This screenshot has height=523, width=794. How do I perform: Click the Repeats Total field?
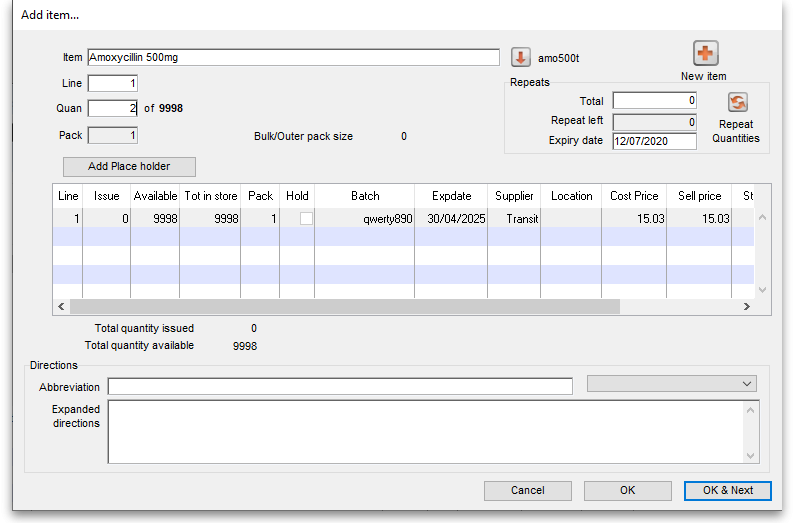click(x=654, y=101)
